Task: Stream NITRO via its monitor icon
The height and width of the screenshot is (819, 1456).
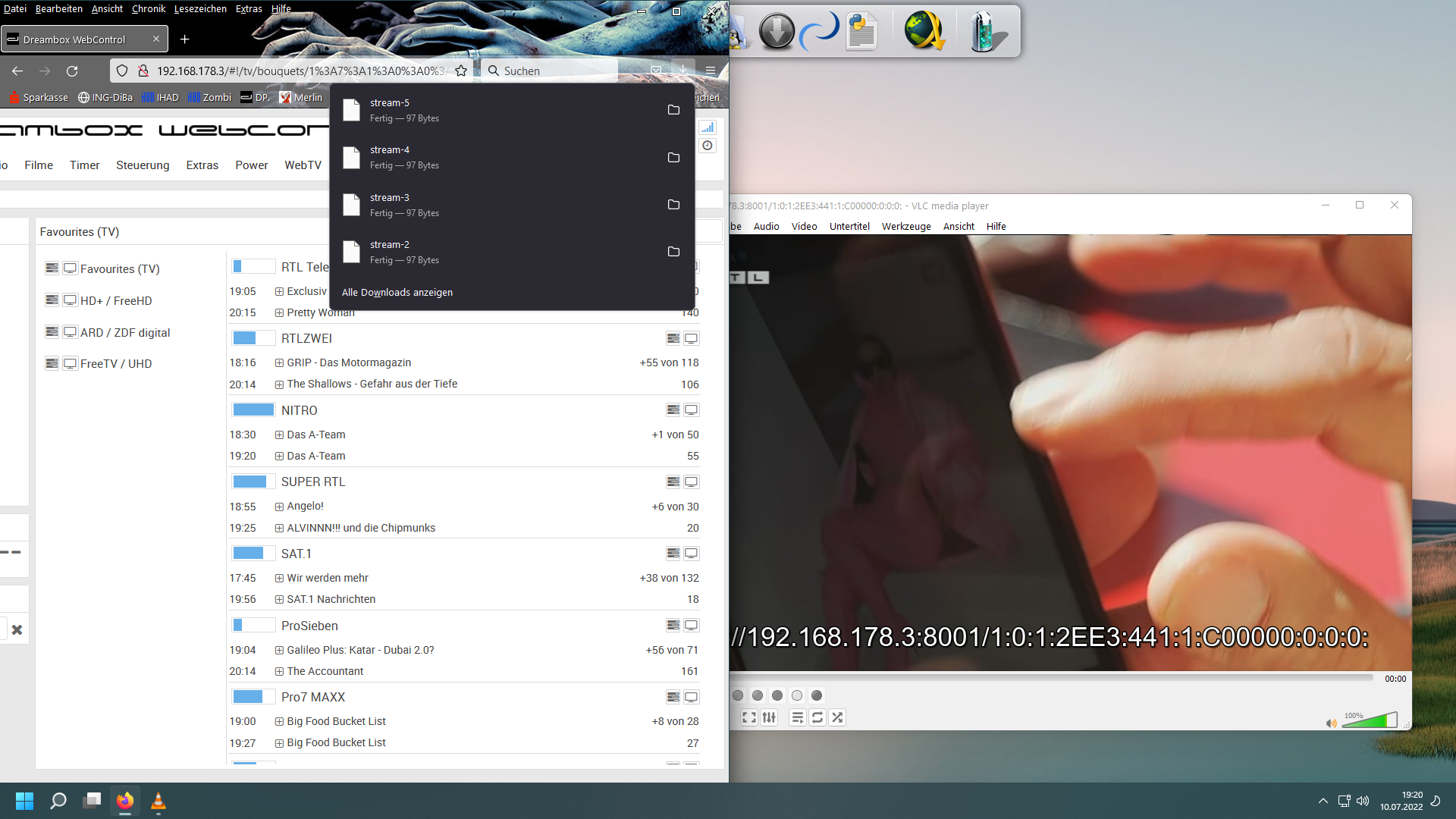Action: tap(692, 409)
